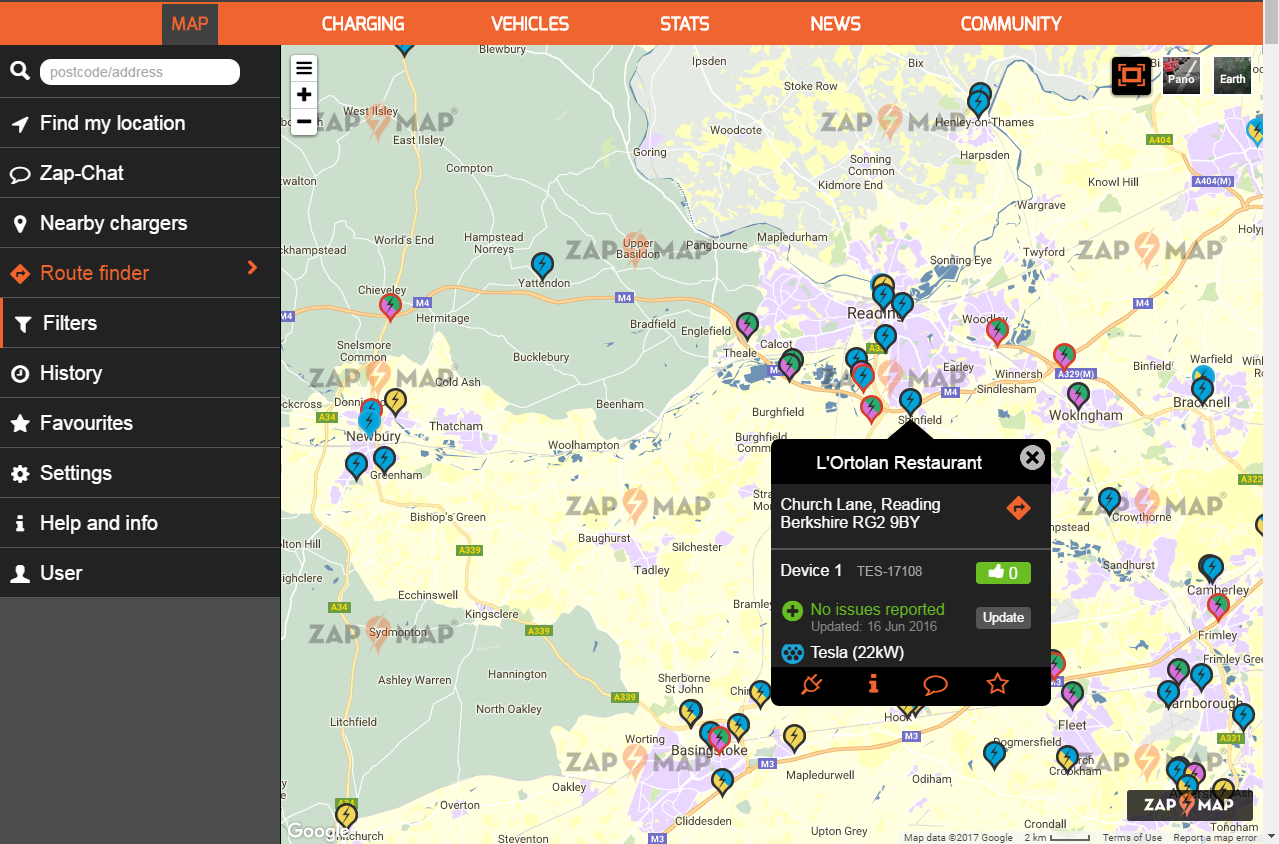The width and height of the screenshot is (1279, 844).
Task: Get directions to L'Ortolan Restaurant
Action: (x=1018, y=508)
